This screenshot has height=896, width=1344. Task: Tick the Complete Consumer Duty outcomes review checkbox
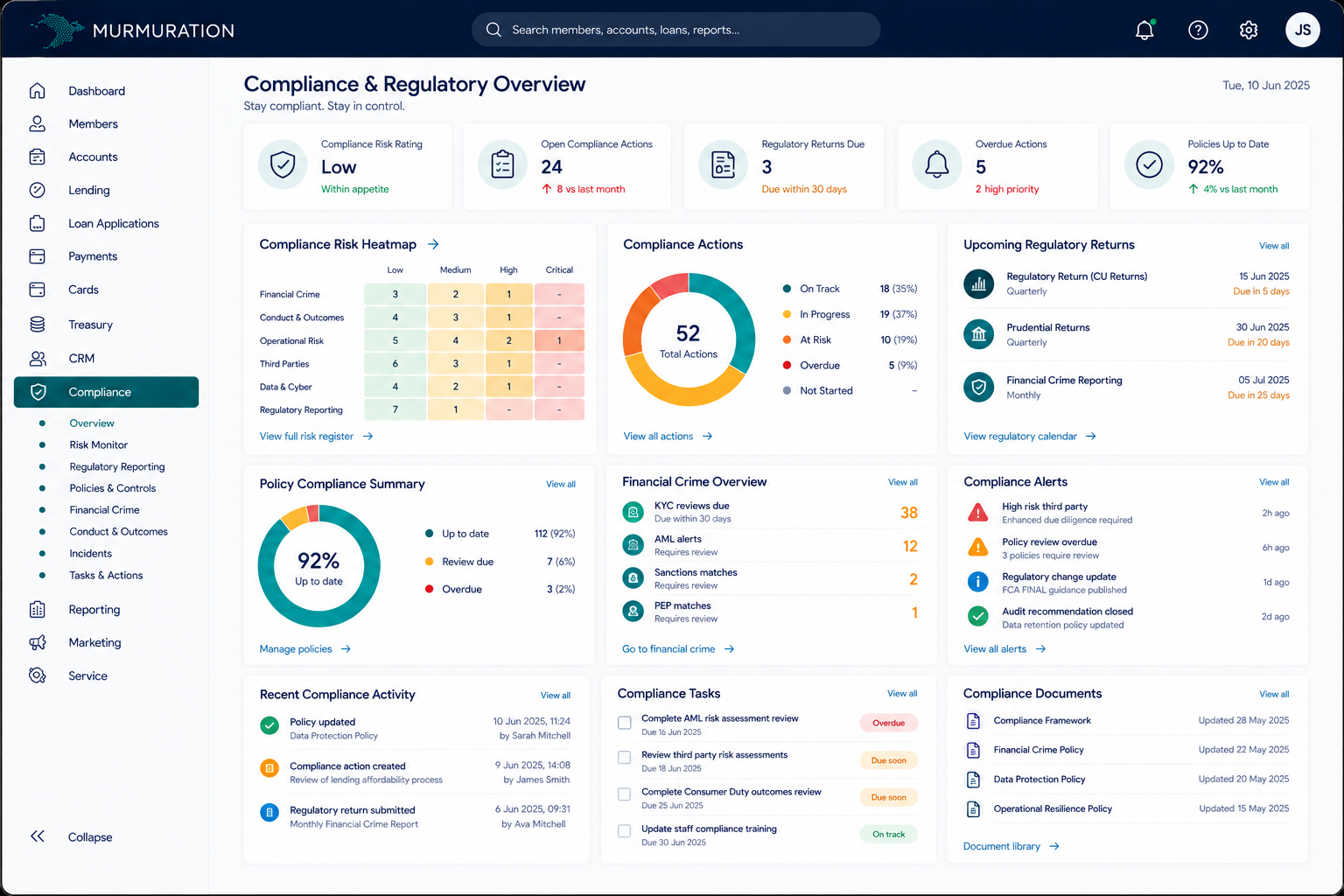tap(625, 794)
